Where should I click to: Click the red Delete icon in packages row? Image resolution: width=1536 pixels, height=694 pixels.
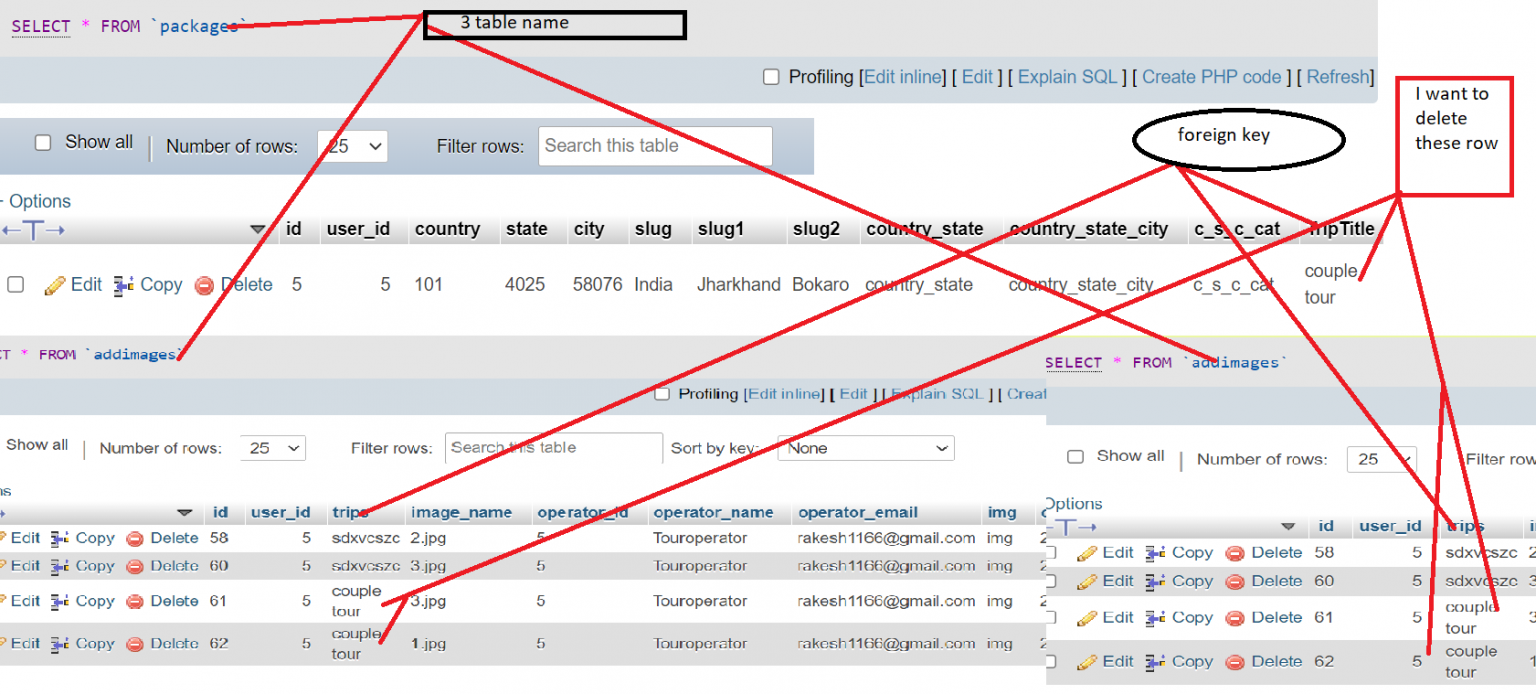pos(204,285)
